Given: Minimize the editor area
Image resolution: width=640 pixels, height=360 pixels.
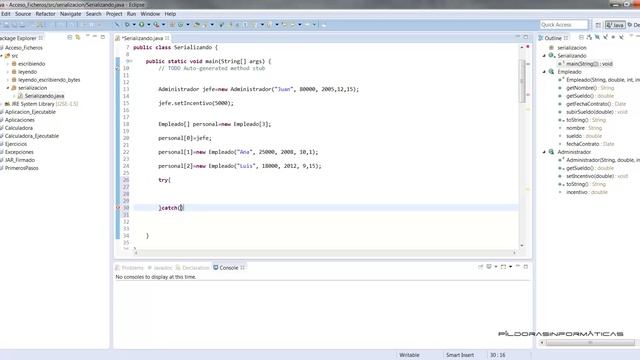Looking at the screenshot, I should tap(518, 37).
